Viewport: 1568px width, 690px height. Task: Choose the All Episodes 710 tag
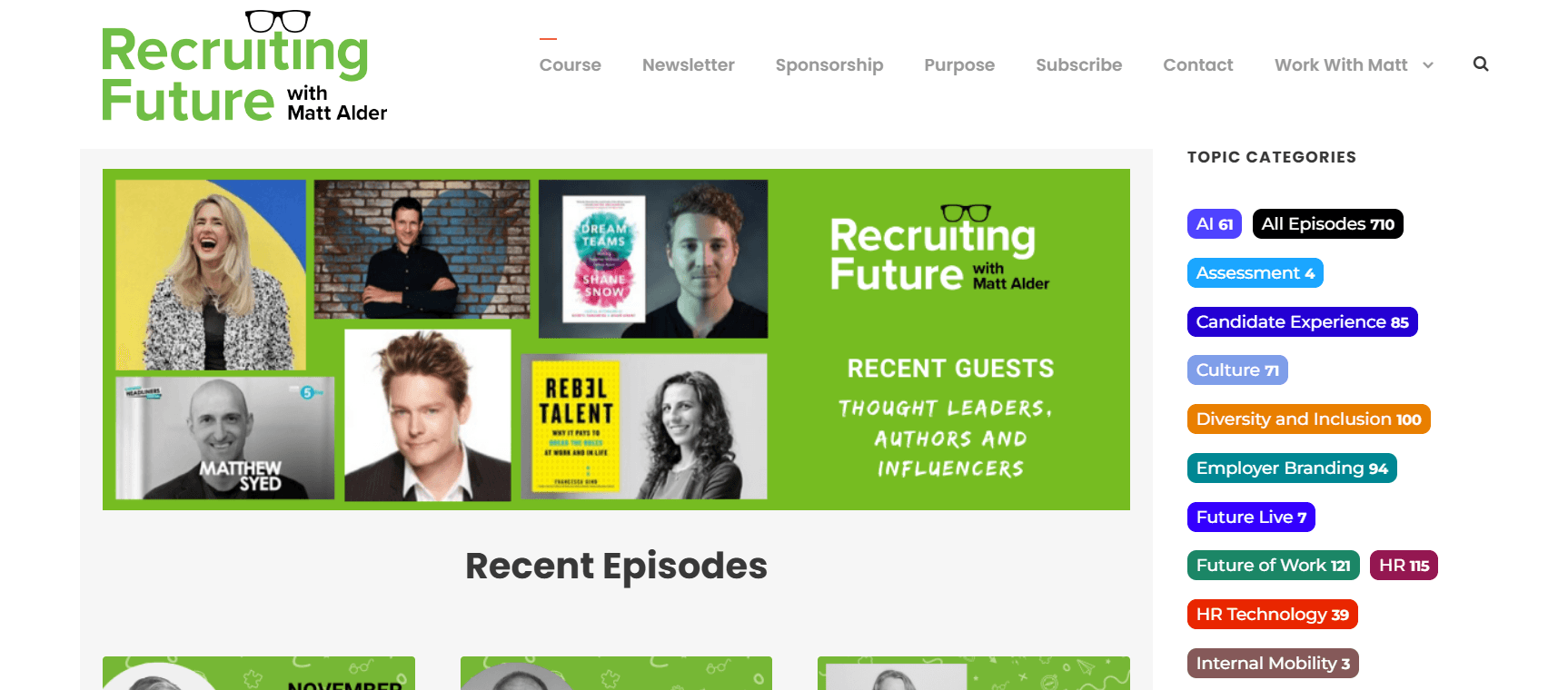tap(1327, 224)
